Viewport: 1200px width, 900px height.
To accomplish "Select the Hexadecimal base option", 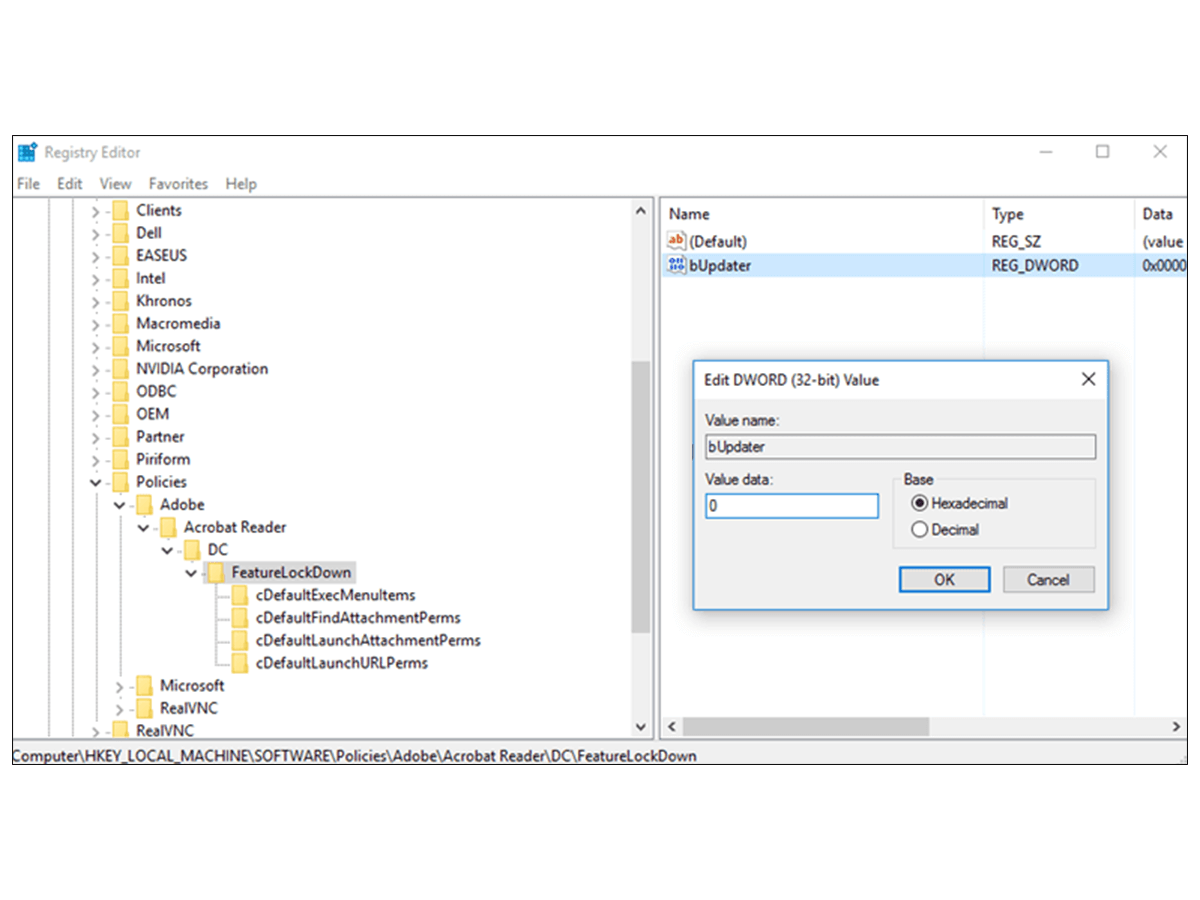I will pos(920,503).
